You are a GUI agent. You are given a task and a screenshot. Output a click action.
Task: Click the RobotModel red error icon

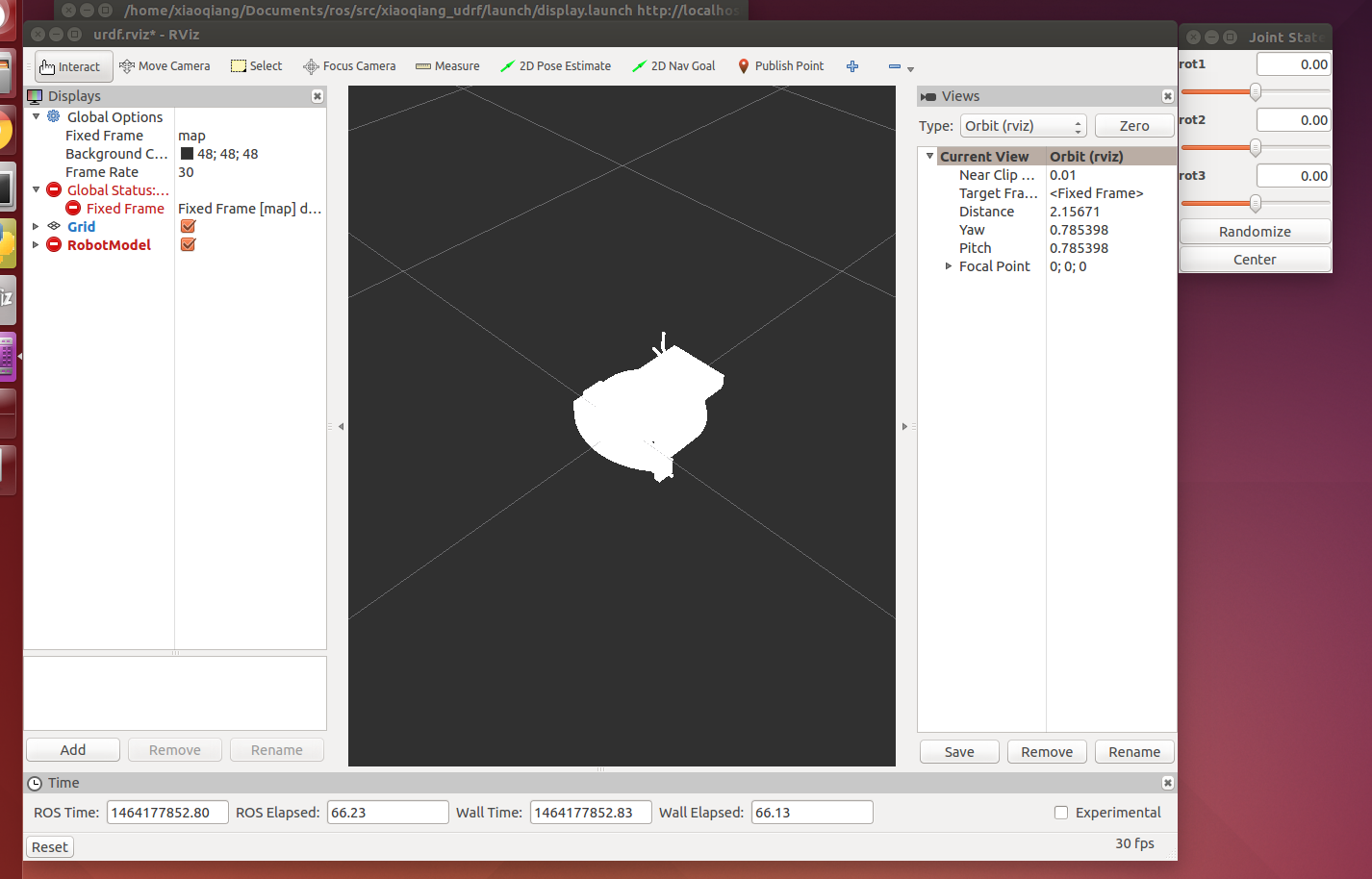(54, 244)
